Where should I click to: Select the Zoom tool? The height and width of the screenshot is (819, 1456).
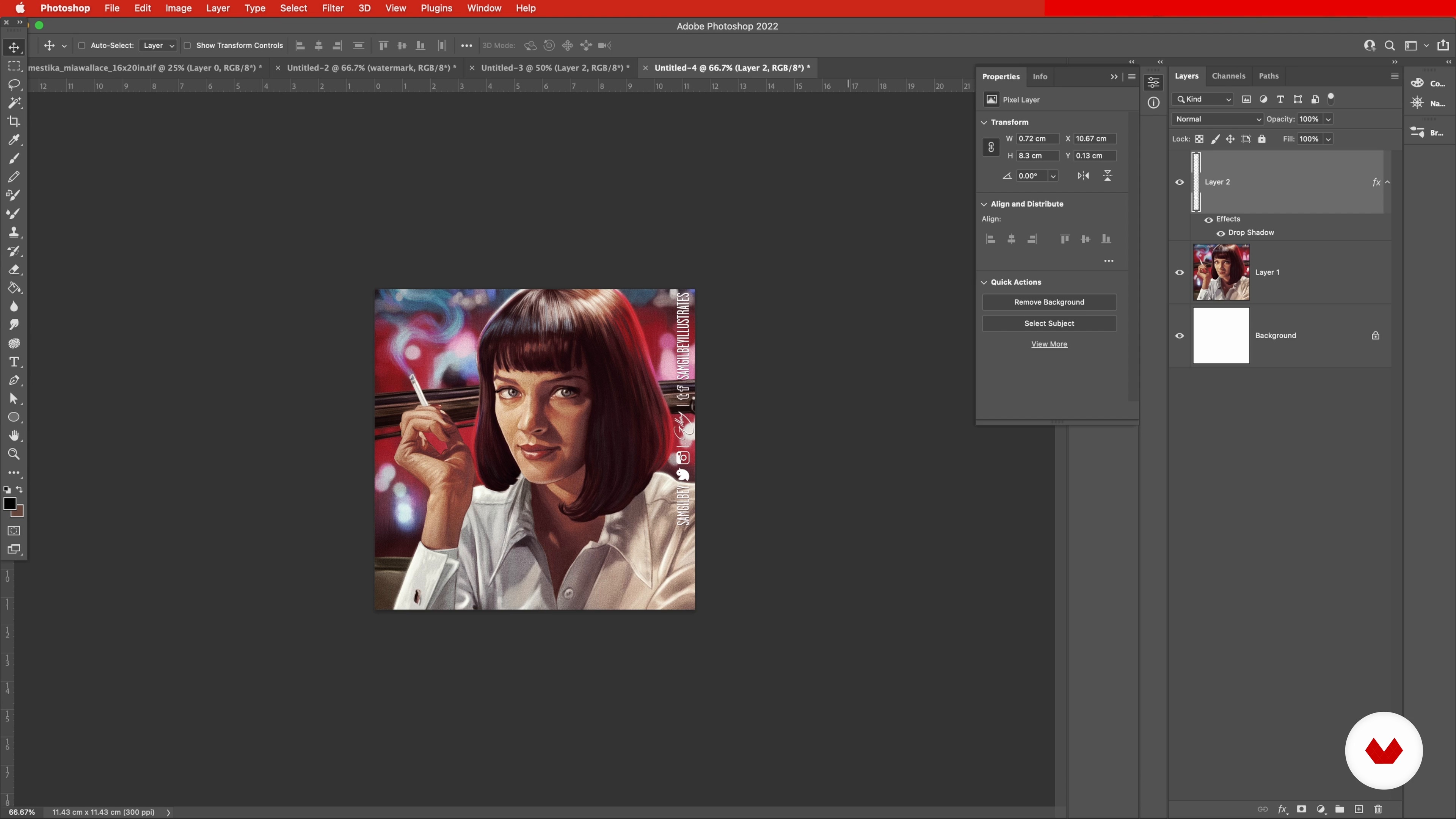tap(14, 454)
